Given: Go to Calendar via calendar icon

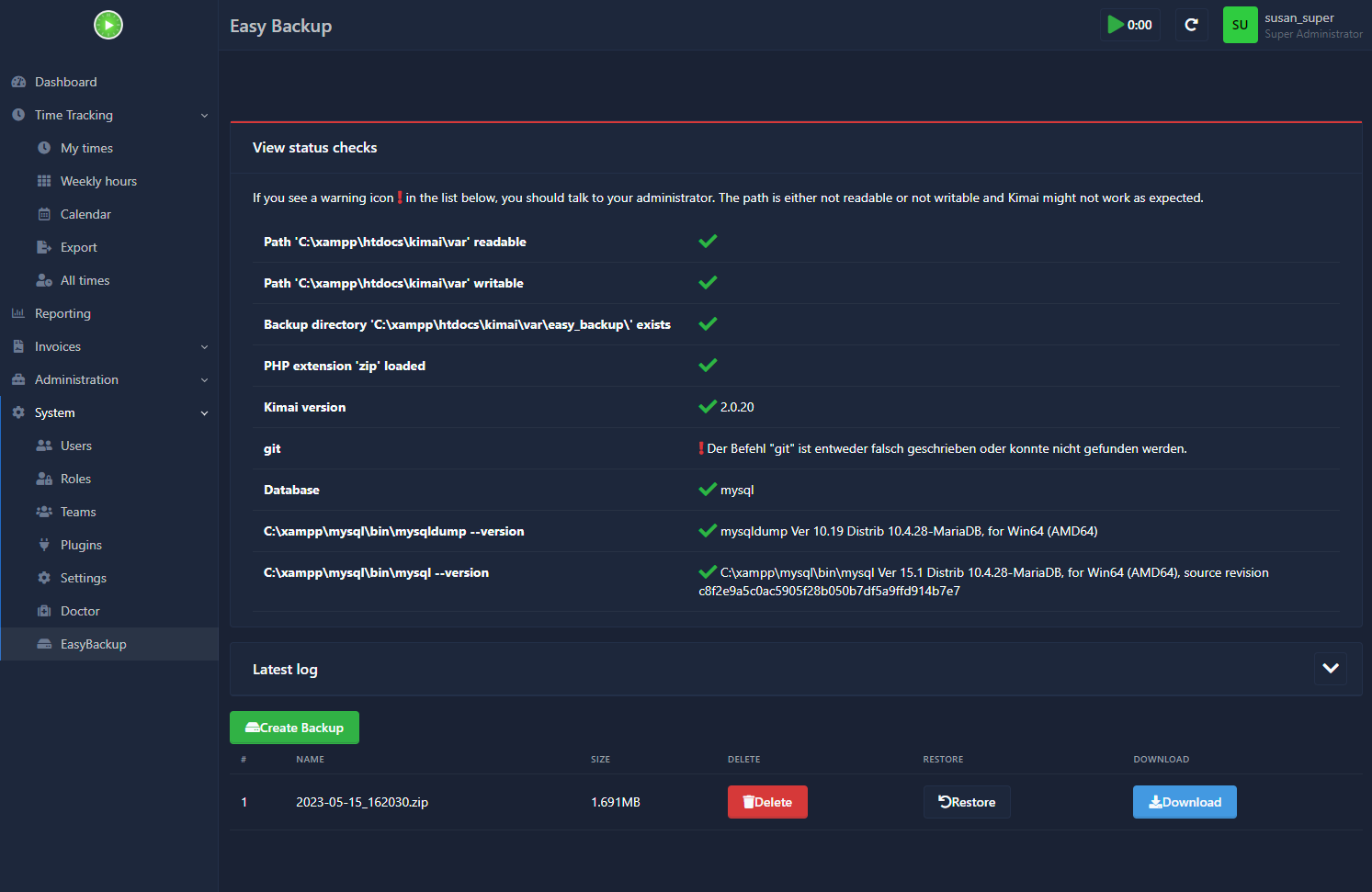Looking at the screenshot, I should point(44,214).
